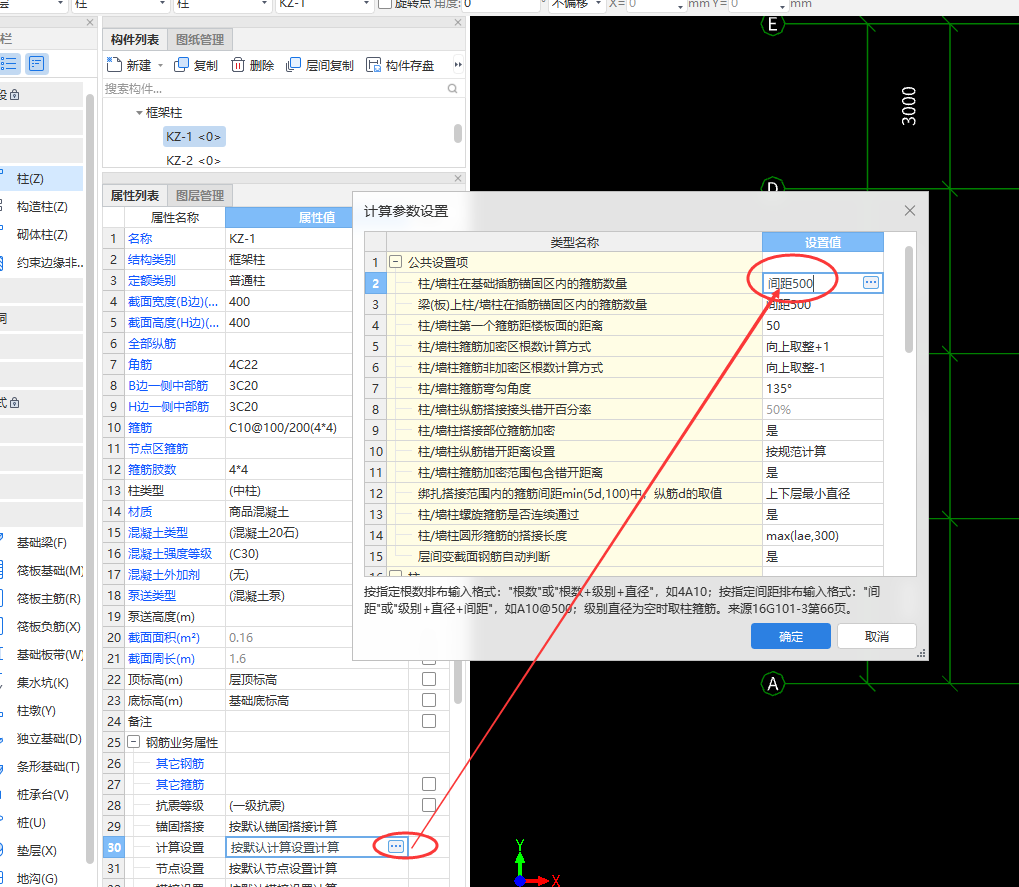1019x887 pixels.
Task: Open ellipsis button in 间距500 value cell
Action: (871, 283)
